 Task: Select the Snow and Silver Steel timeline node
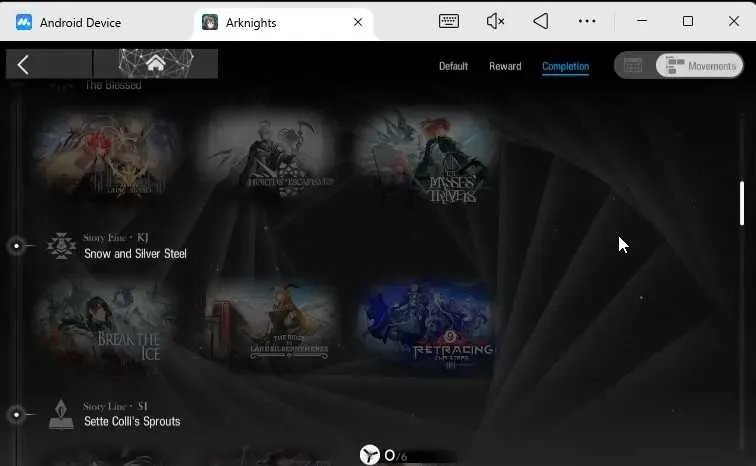(x=16, y=246)
